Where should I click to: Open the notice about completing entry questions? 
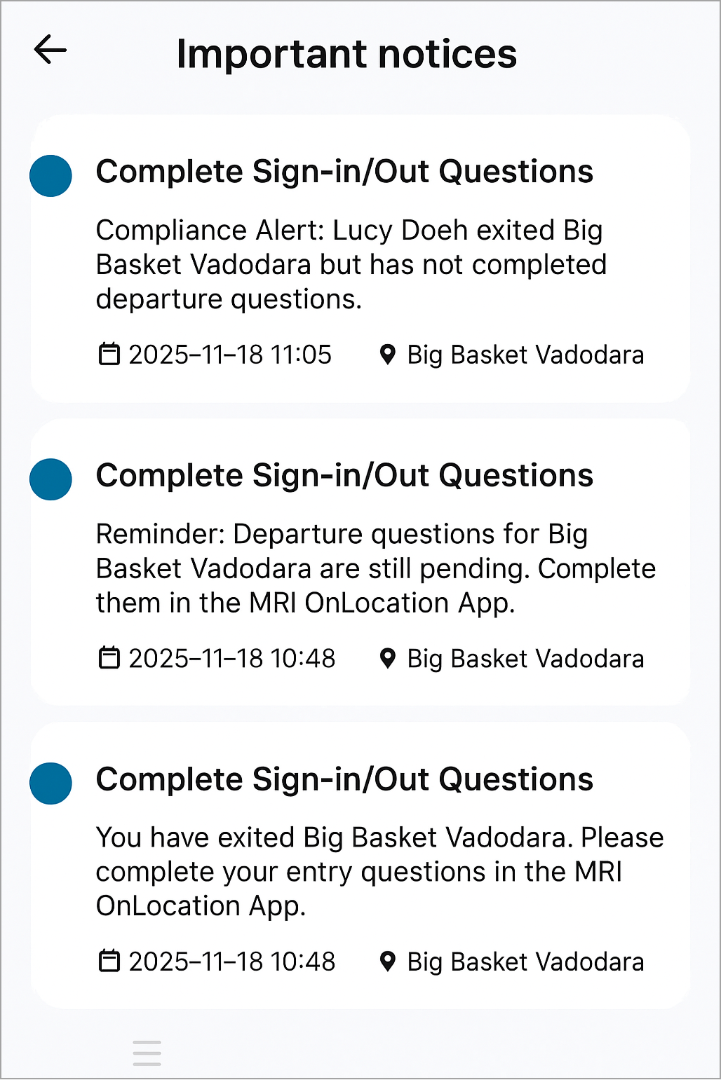pos(379,872)
